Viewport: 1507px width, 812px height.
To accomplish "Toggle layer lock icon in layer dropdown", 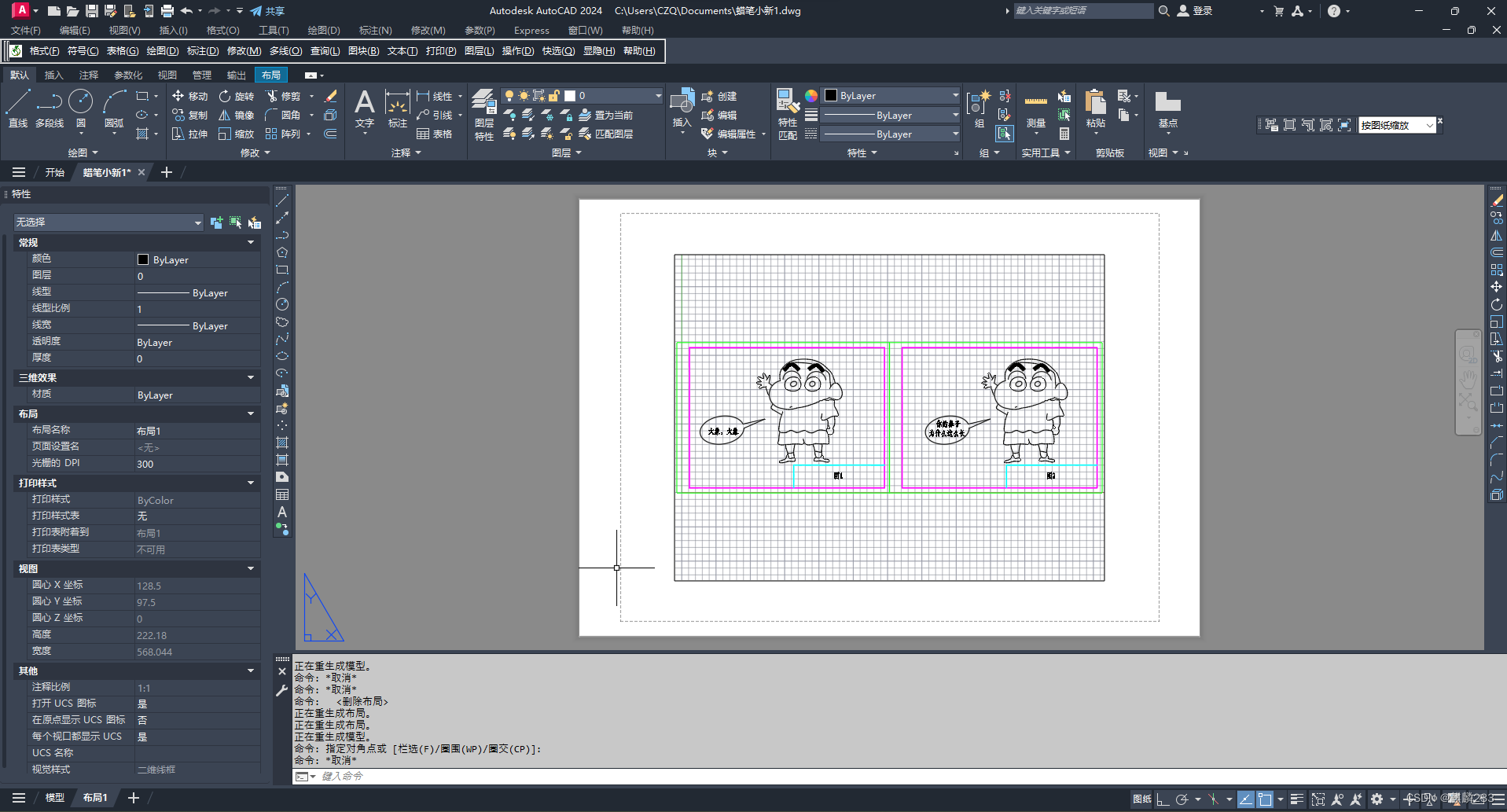I will (554, 96).
